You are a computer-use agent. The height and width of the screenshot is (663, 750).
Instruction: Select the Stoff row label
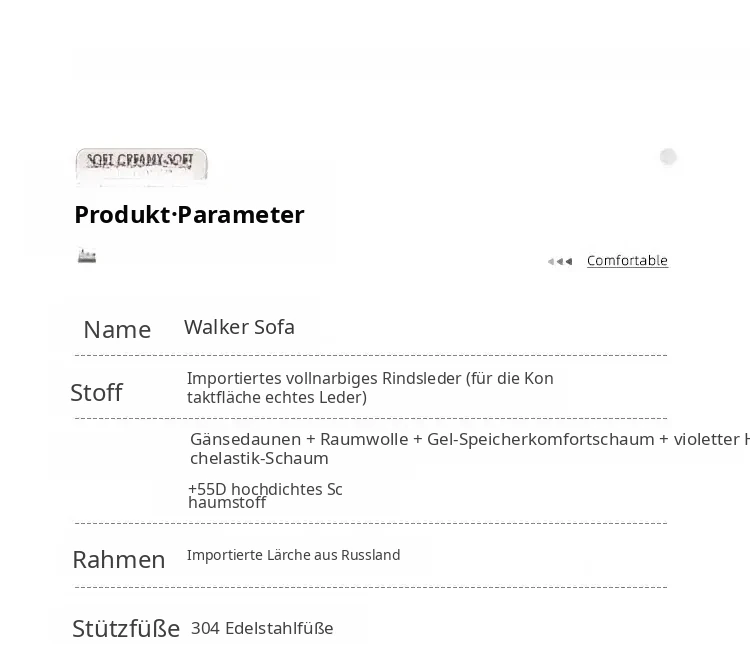97,393
